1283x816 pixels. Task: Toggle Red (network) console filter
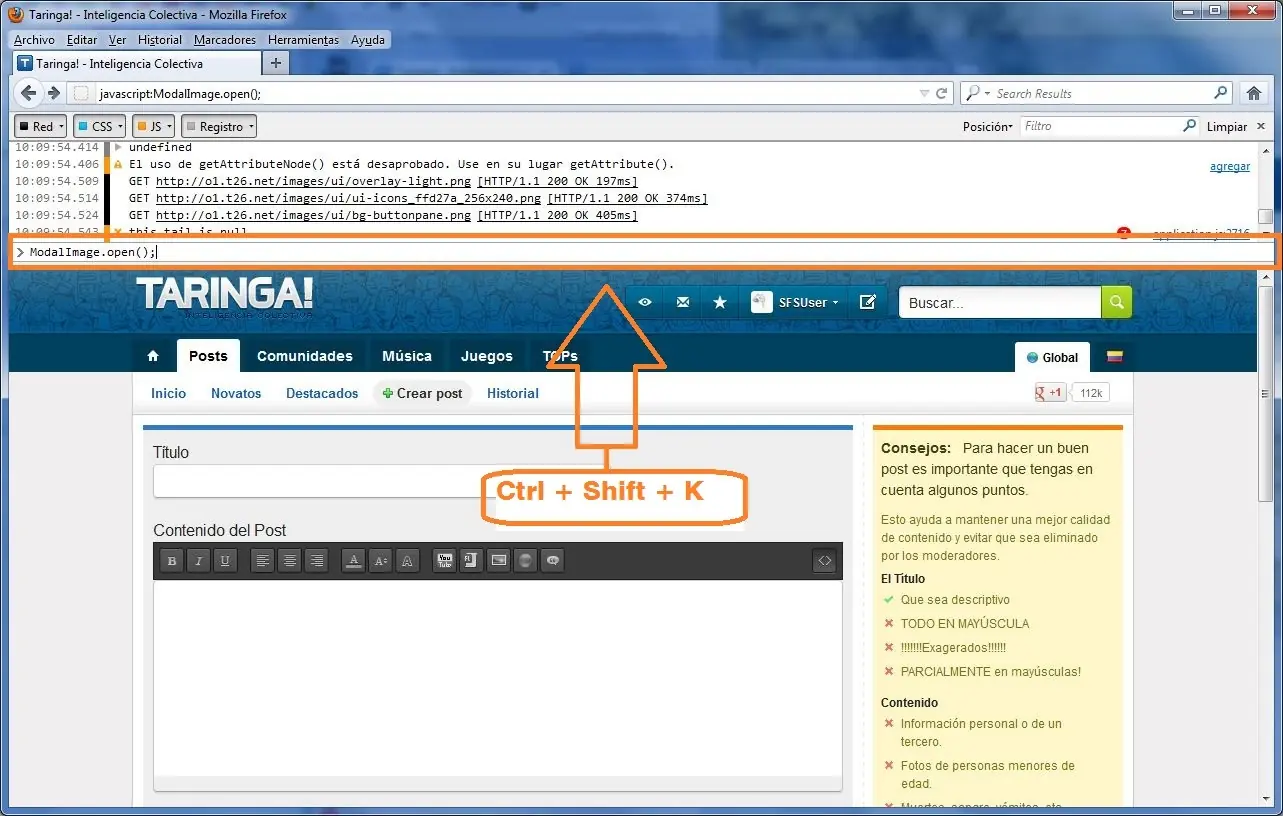pos(40,126)
